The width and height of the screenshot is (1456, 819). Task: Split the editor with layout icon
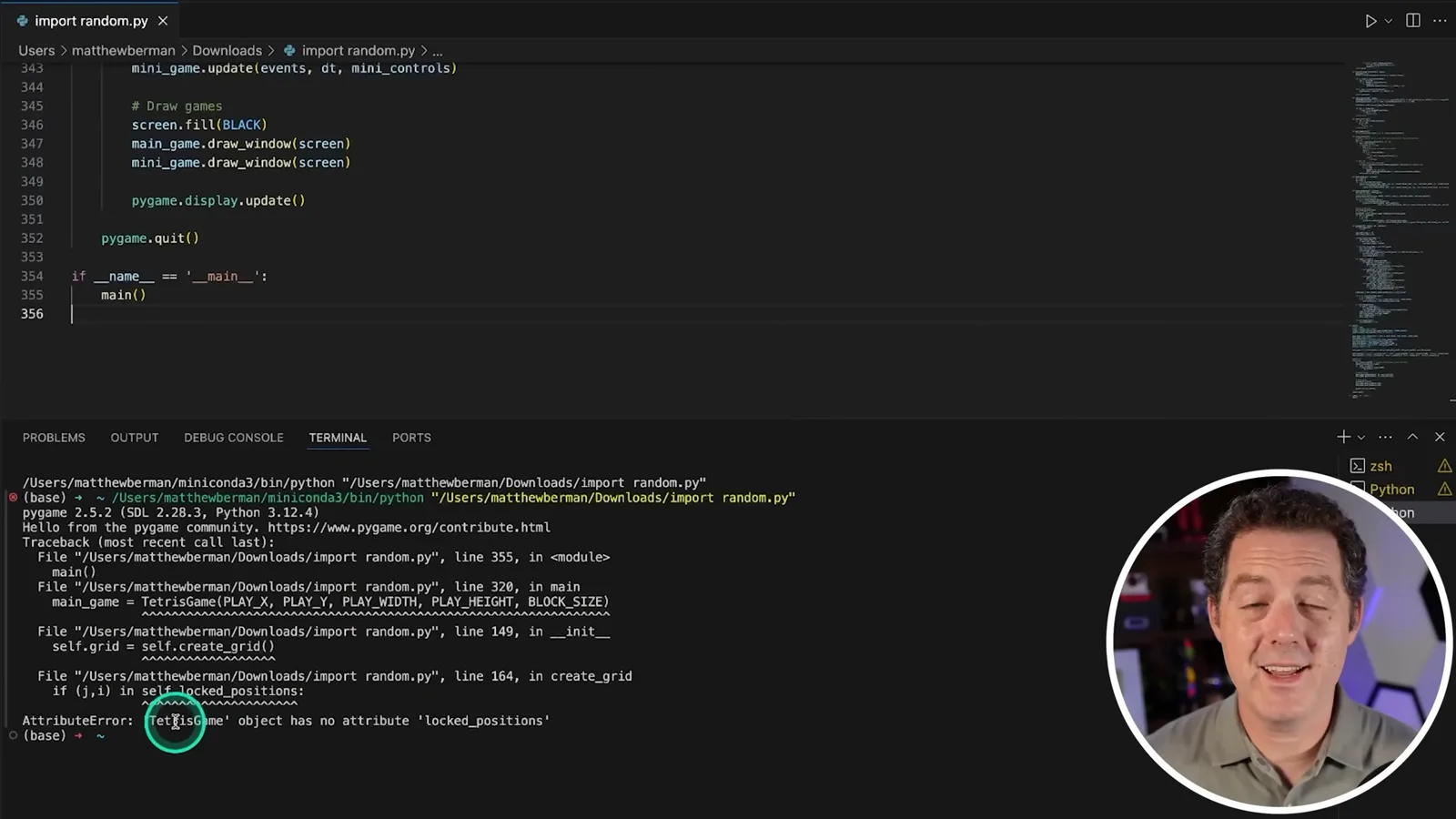1413,20
